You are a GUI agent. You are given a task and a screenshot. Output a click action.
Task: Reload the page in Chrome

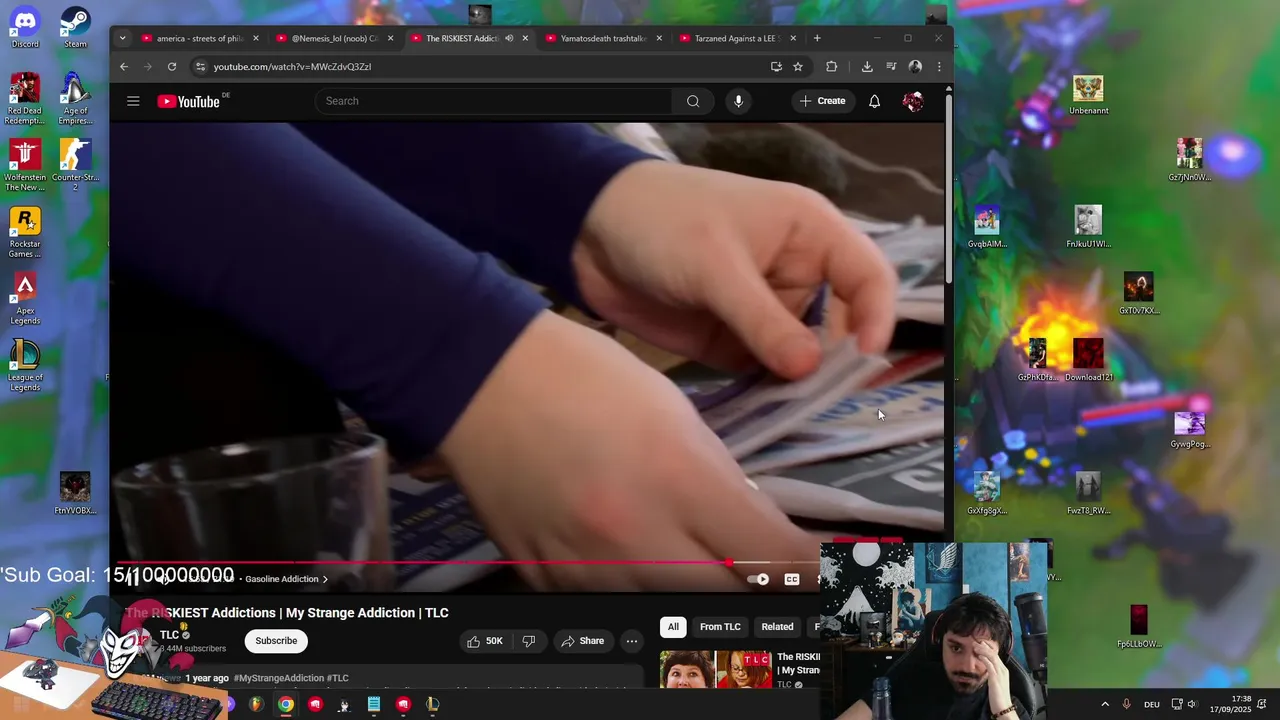click(x=172, y=67)
